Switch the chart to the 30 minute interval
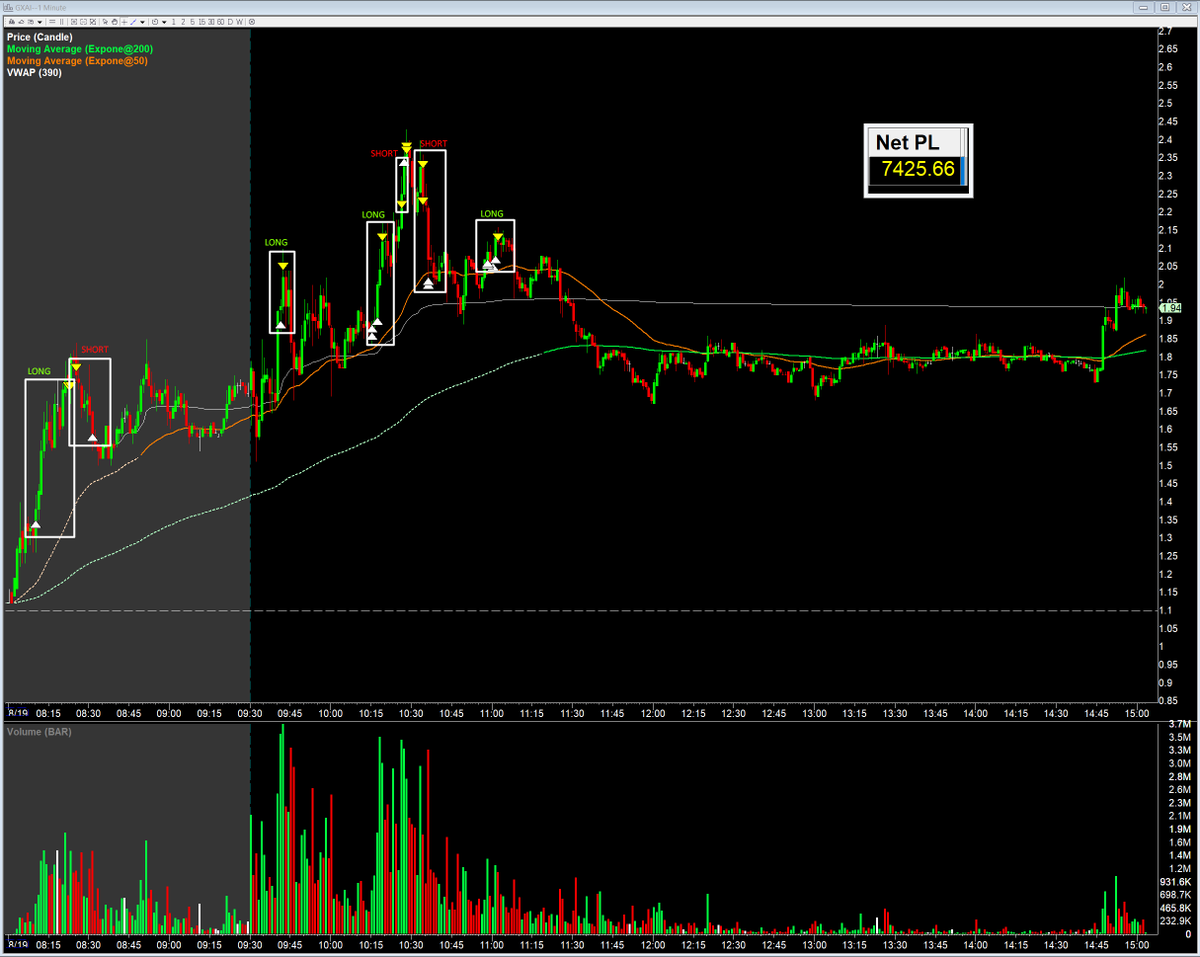1200x957 pixels. coord(211,22)
